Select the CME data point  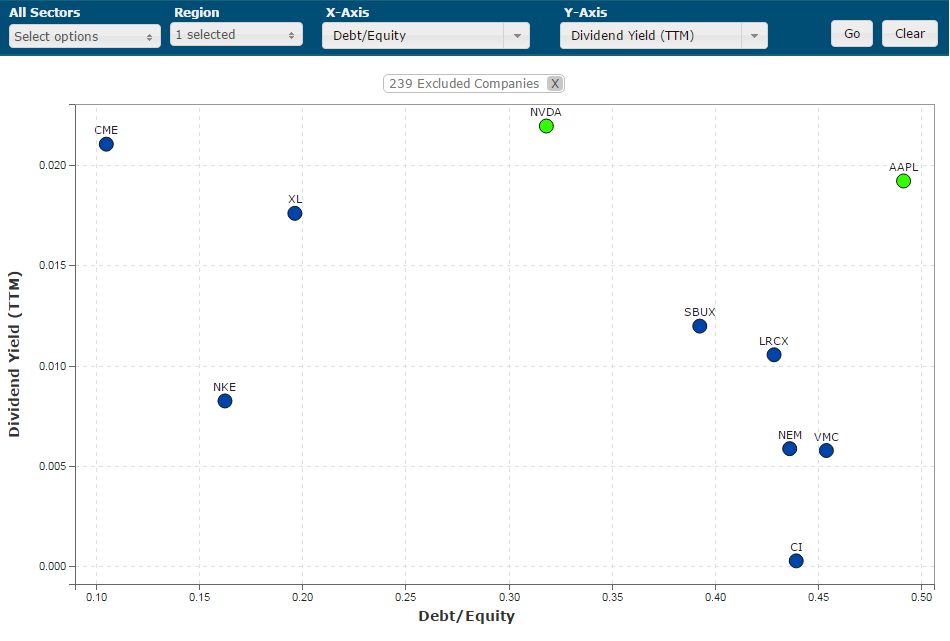tap(106, 144)
